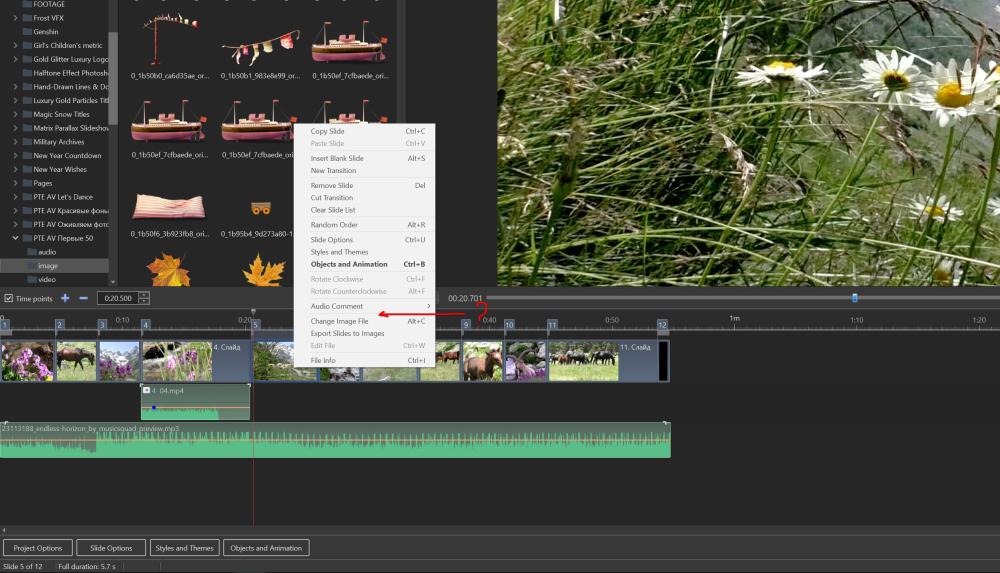Toggle the Time points checkbox

pyautogui.click(x=9, y=298)
